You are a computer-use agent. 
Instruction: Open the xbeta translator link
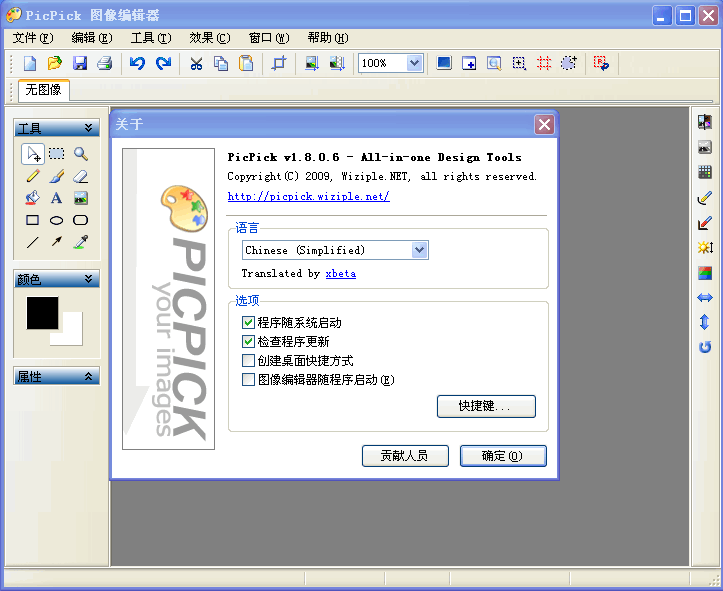(x=340, y=273)
